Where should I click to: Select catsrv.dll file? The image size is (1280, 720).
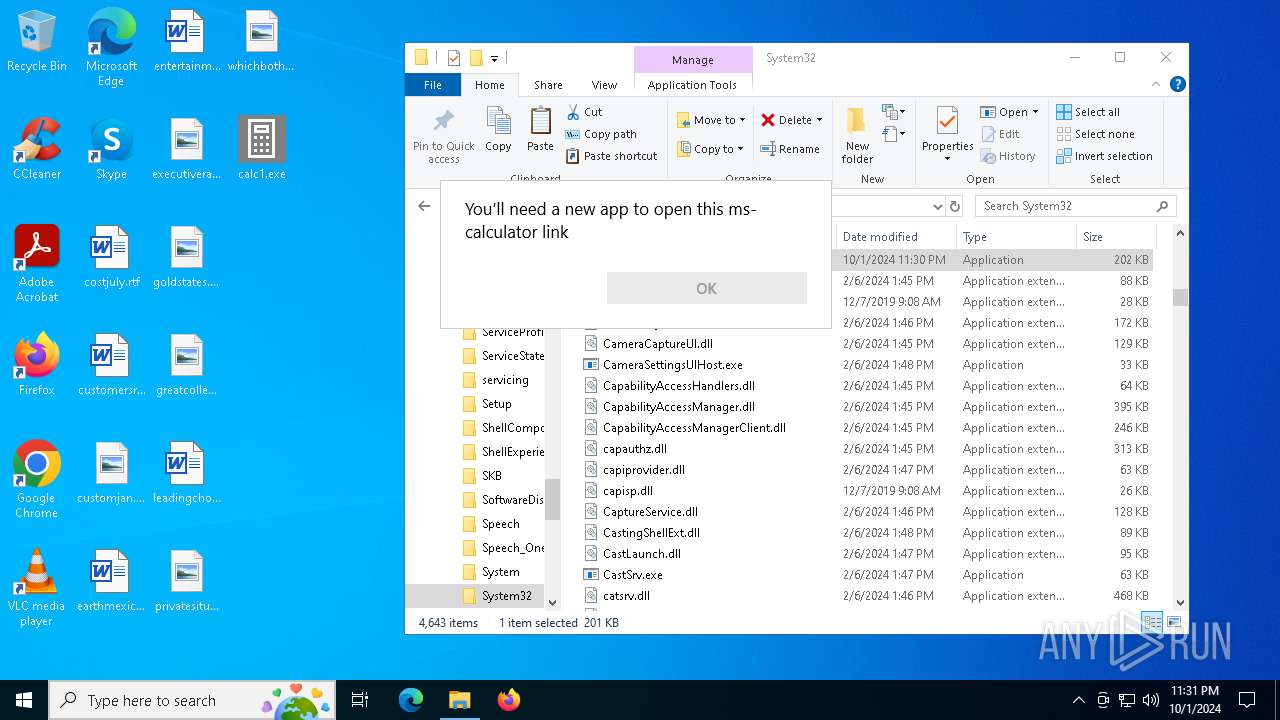[x=626, y=596]
